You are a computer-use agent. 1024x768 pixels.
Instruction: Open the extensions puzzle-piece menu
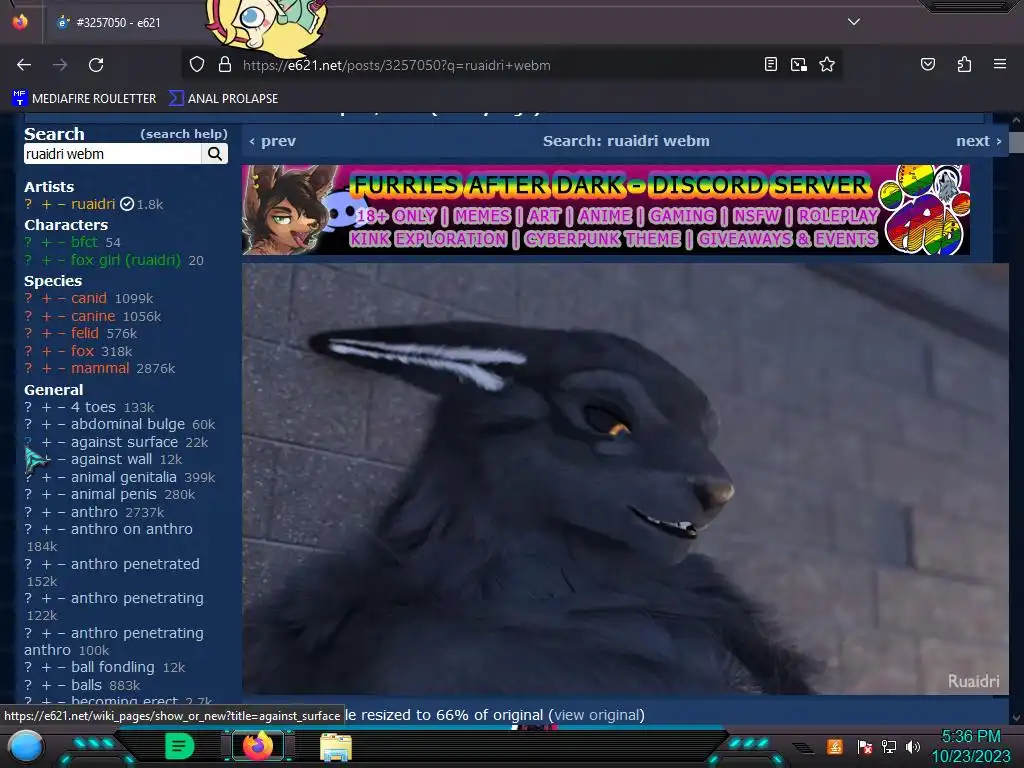(964, 64)
